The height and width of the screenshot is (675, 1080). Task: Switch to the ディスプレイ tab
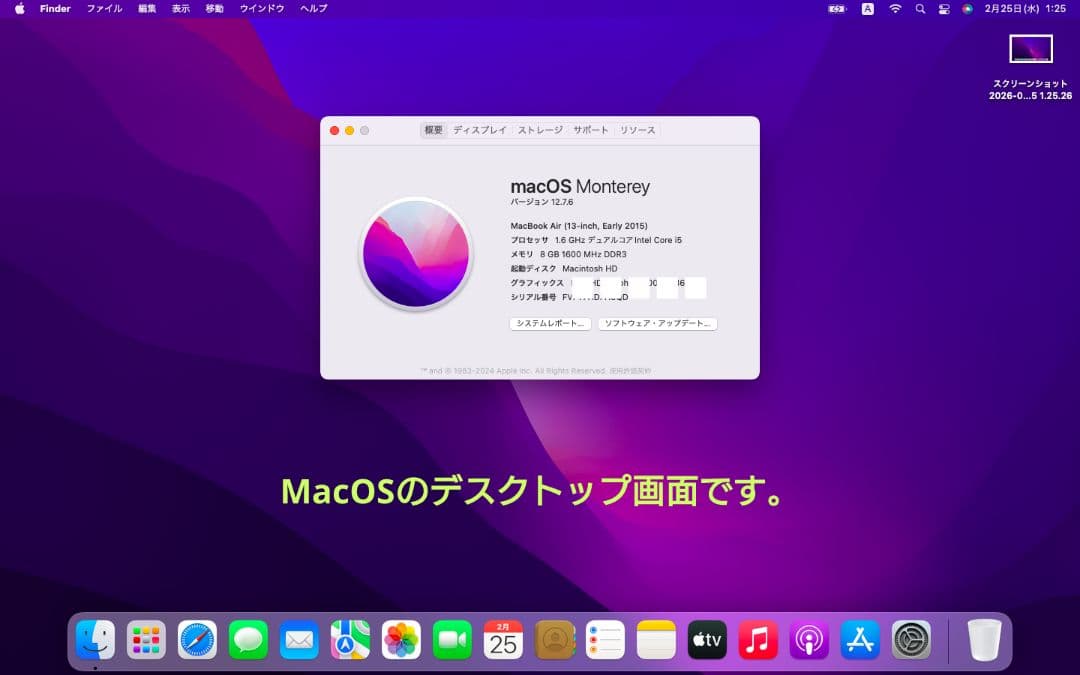tap(480, 130)
